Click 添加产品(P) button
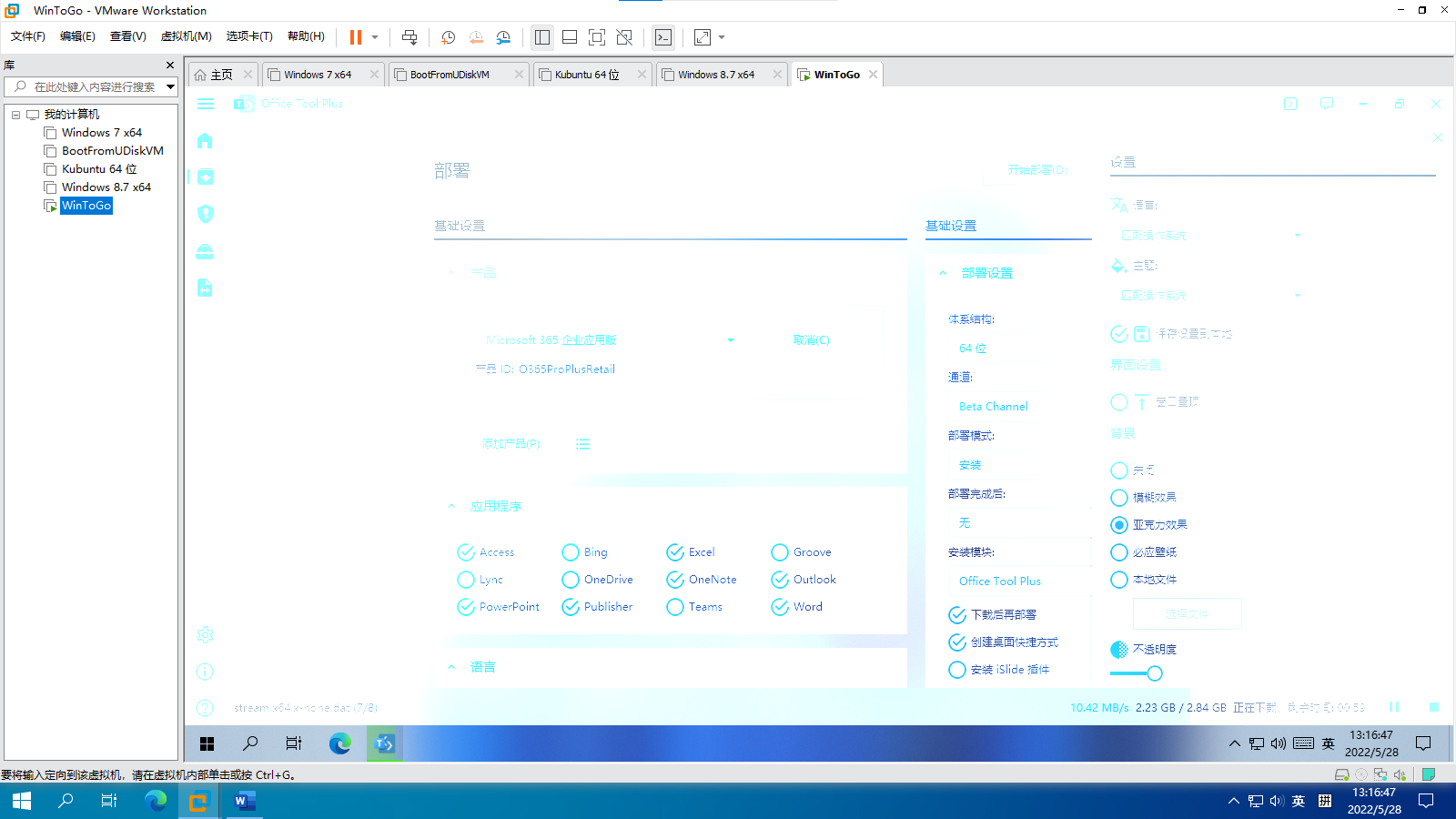This screenshot has width=1456, height=819. (511, 444)
